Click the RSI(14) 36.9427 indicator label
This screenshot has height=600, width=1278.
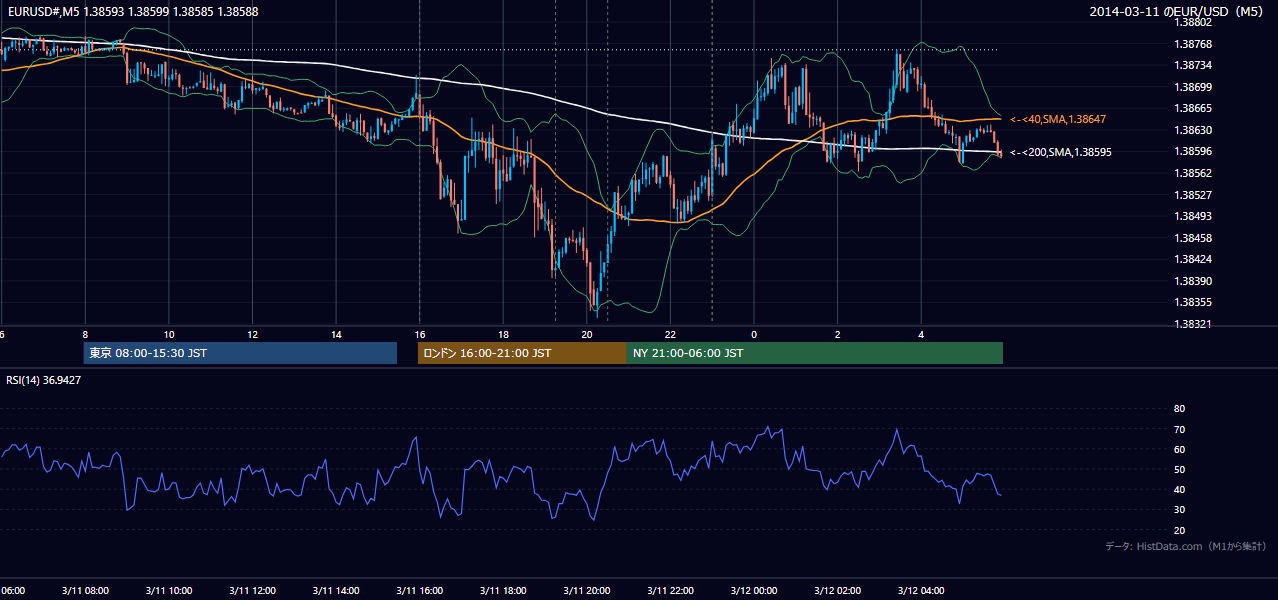click(x=43, y=380)
